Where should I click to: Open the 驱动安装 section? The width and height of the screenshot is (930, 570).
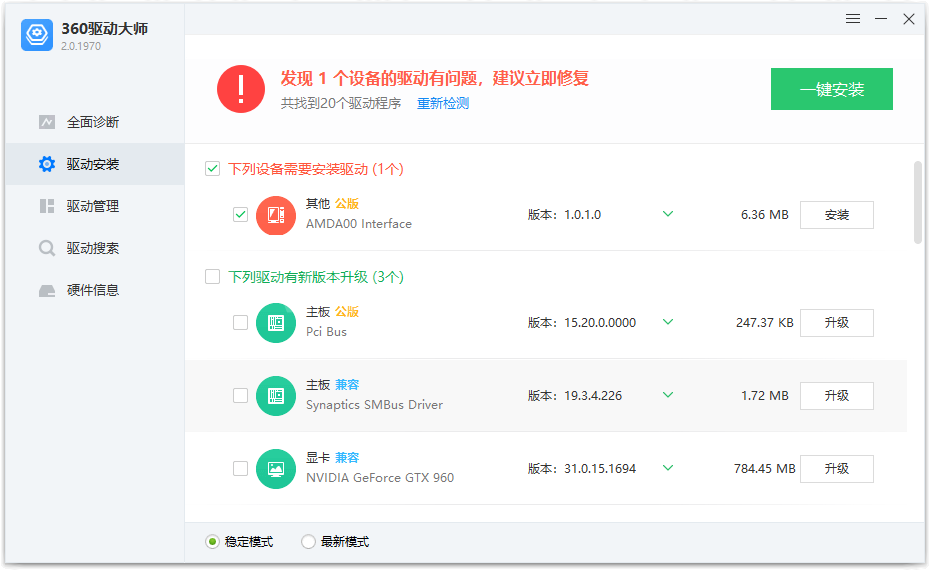pyautogui.click(x=95, y=164)
